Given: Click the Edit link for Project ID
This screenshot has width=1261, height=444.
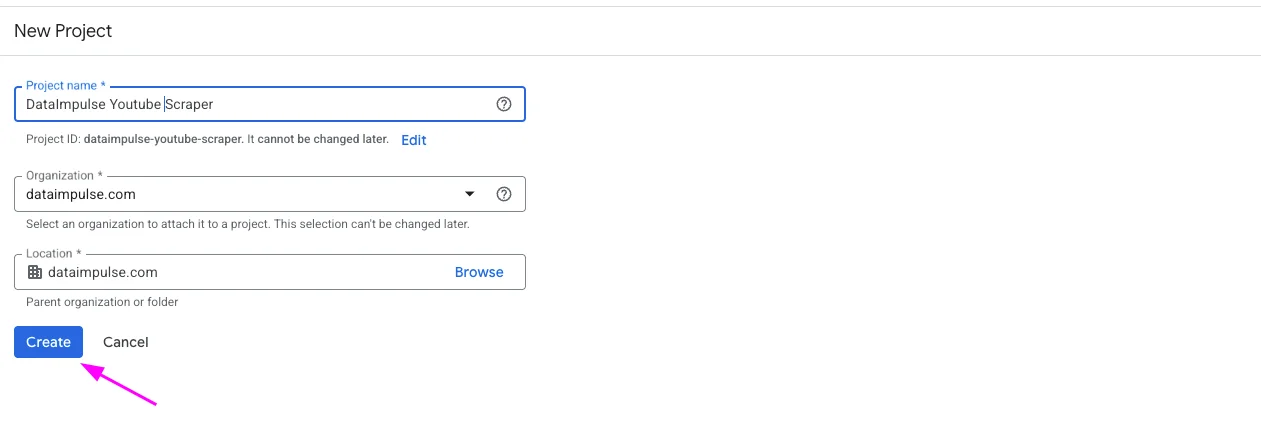Looking at the screenshot, I should [414, 140].
